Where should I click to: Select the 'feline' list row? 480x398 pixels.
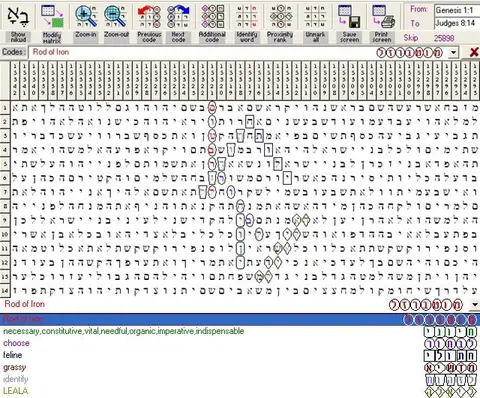tap(240, 355)
